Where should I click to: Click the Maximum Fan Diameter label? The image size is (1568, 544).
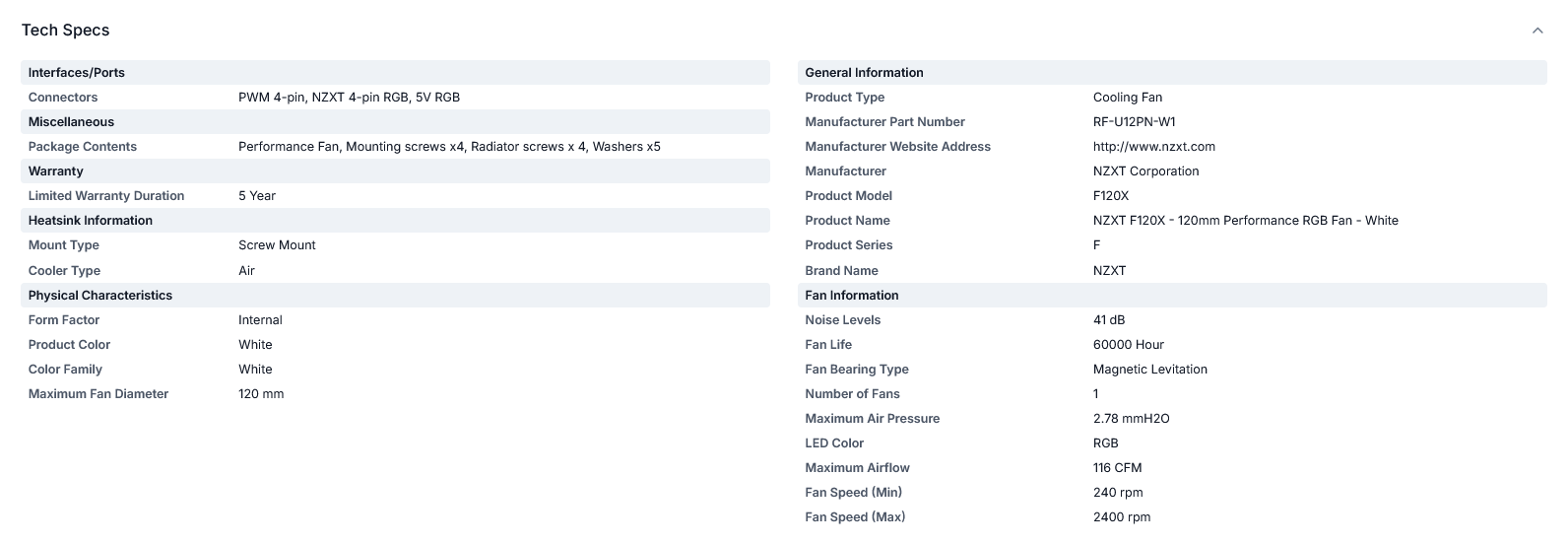coord(98,394)
